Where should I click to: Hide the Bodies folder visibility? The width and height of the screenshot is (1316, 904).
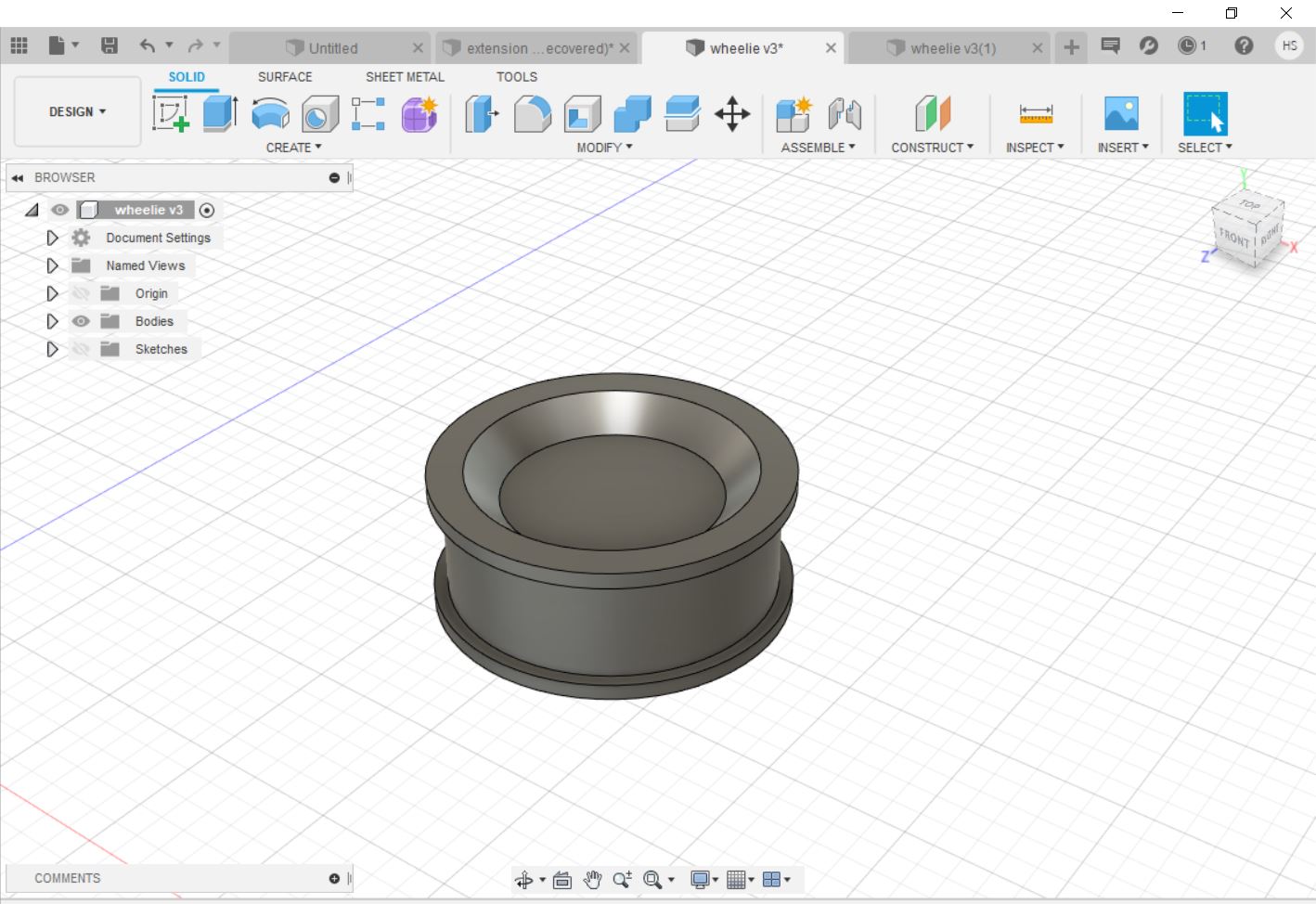pos(82,321)
